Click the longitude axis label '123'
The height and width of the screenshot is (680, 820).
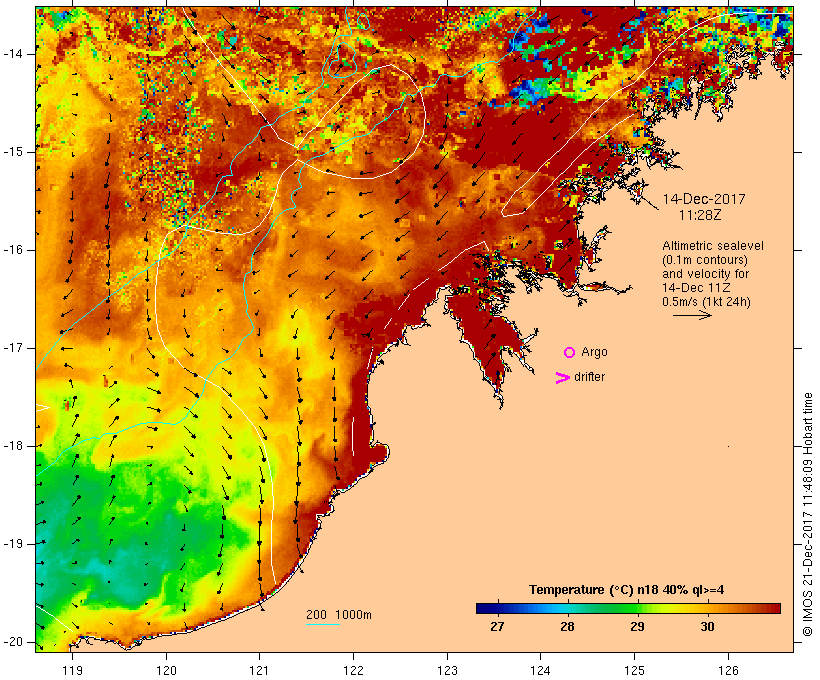point(447,670)
